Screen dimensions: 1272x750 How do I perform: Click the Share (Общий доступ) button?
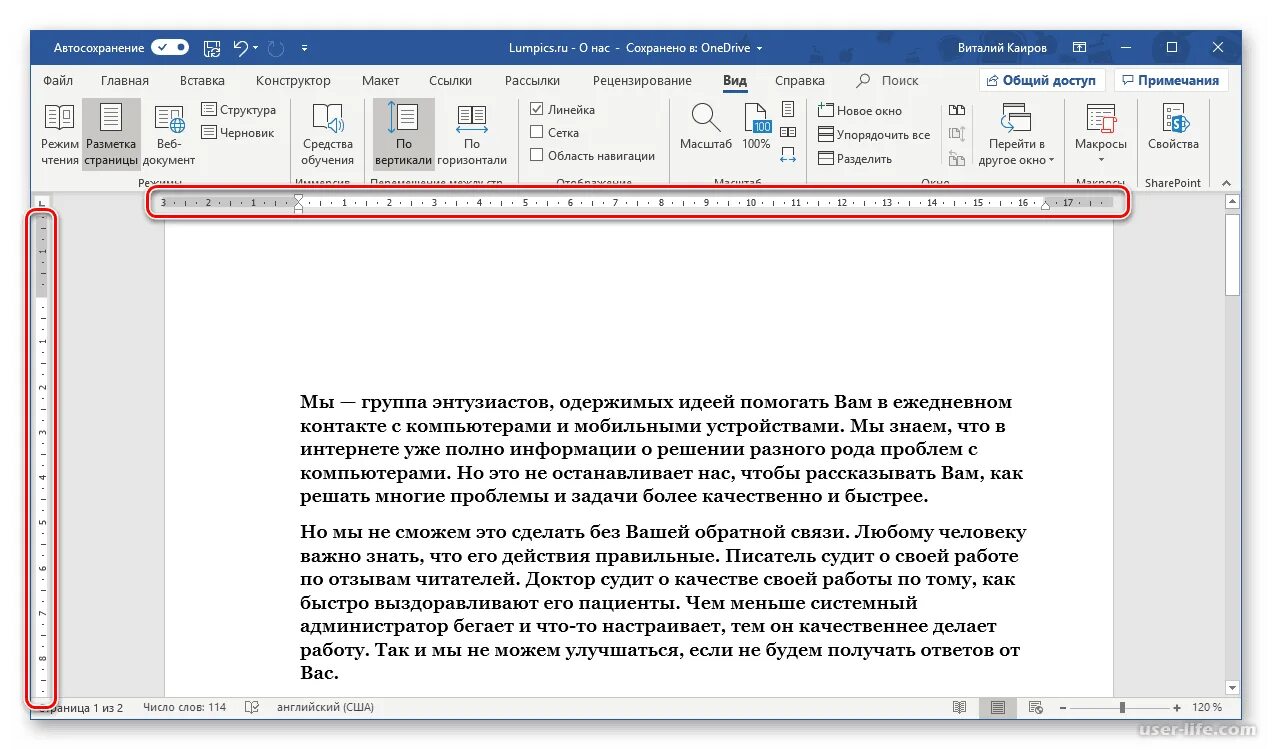pos(1042,80)
